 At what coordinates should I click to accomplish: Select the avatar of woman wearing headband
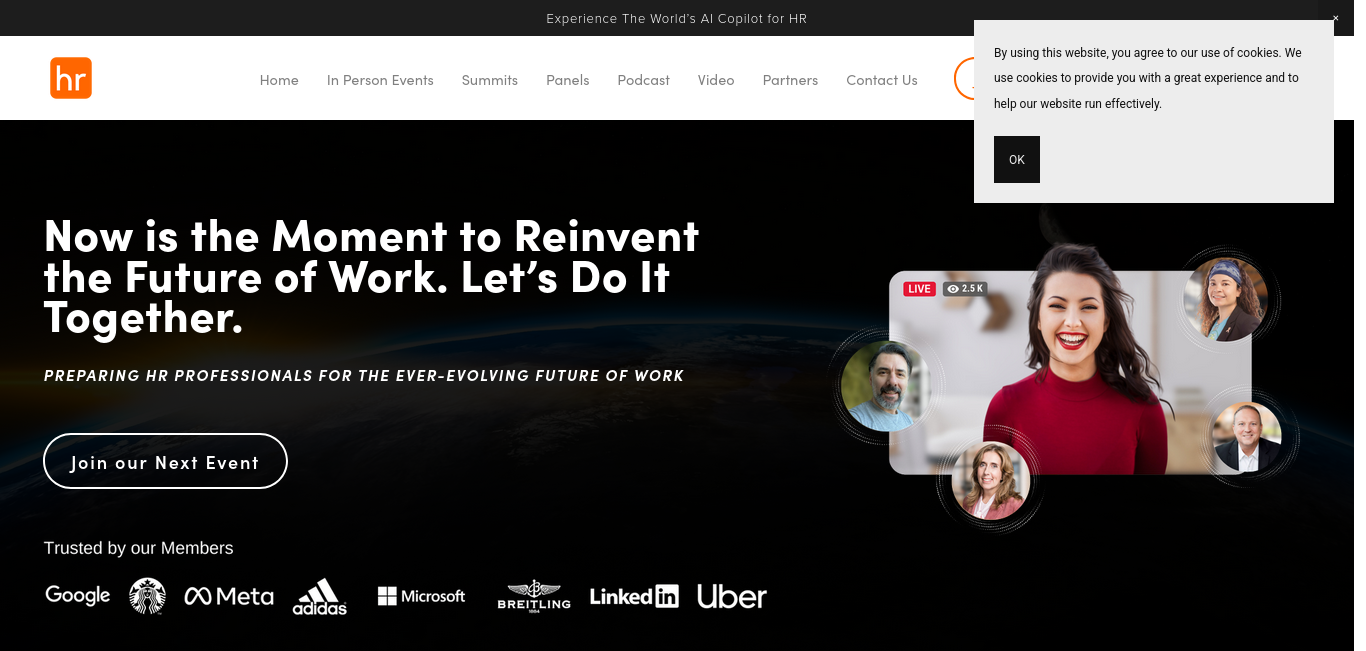pyautogui.click(x=1225, y=300)
